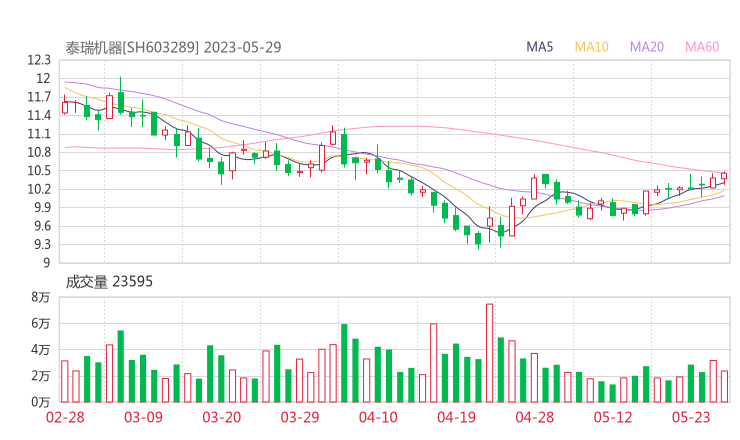Select the MA60 legend label
The image size is (740, 440).
(x=702, y=47)
